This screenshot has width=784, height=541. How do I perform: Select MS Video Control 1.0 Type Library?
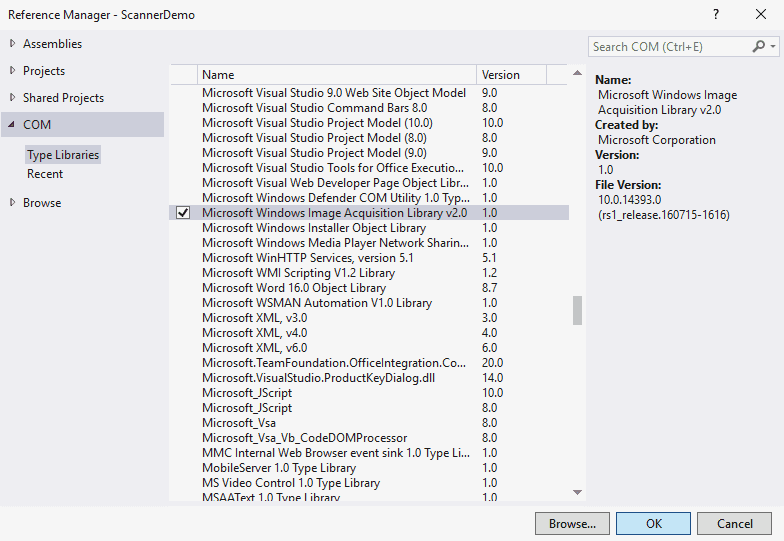369,482
